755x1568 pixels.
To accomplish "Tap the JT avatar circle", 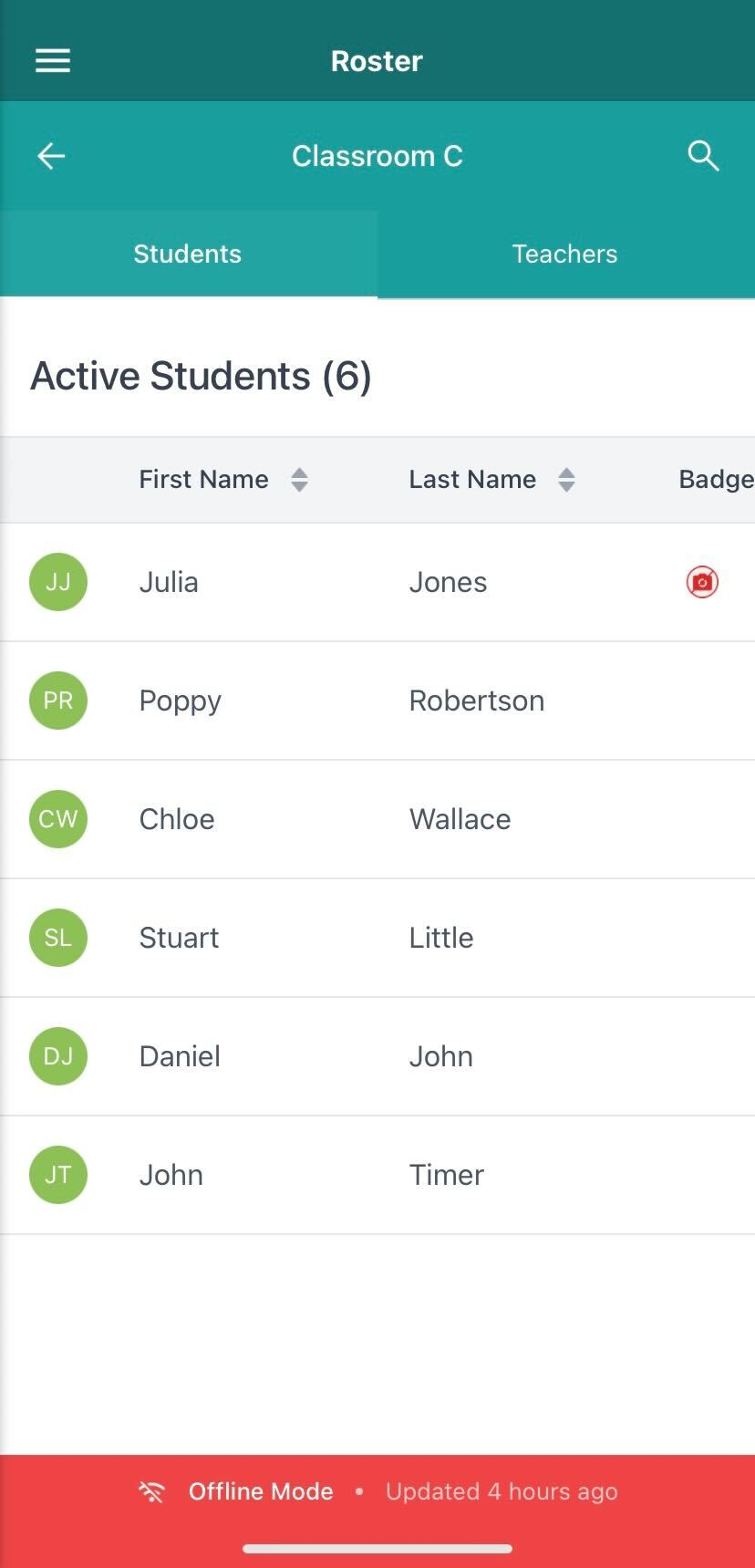I will coord(58,1175).
